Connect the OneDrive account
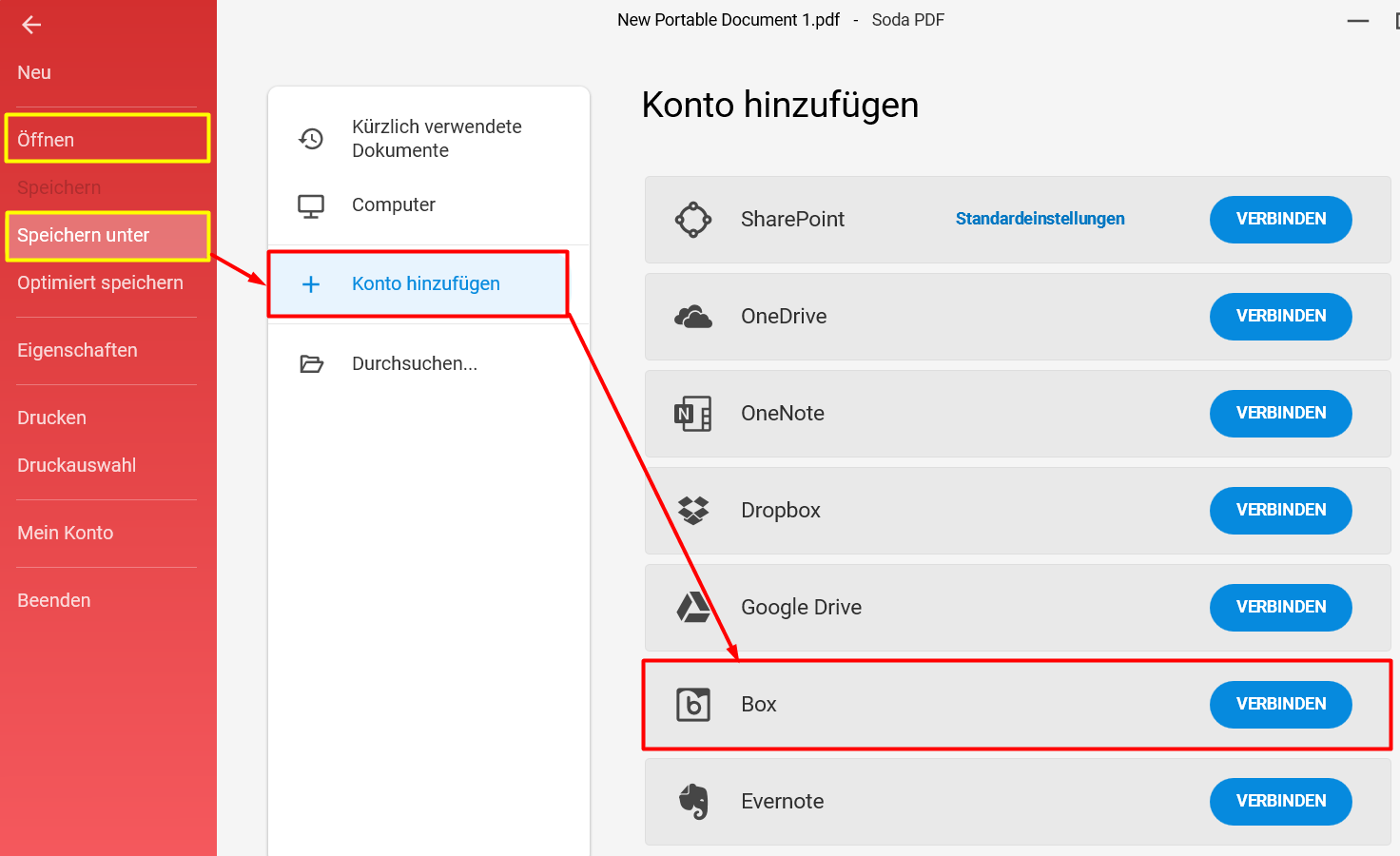The width and height of the screenshot is (1400, 856). 1280,316
